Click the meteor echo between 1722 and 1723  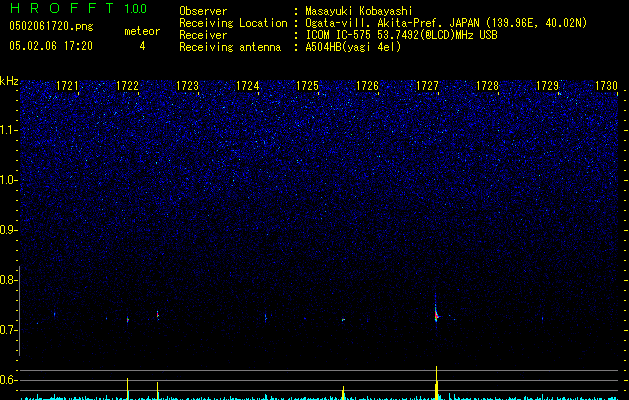click(x=158, y=315)
